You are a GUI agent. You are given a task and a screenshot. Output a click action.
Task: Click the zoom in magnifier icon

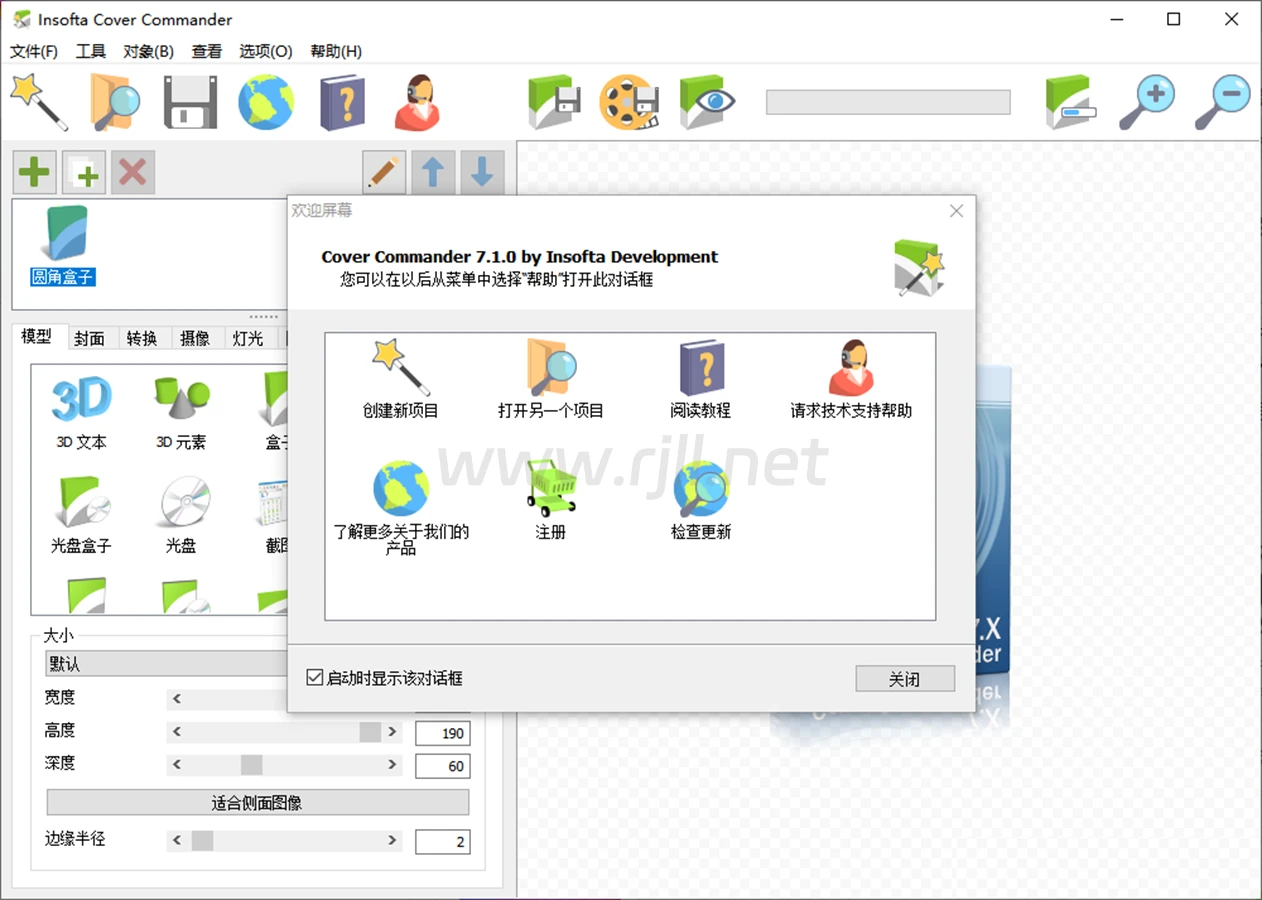(x=1146, y=103)
